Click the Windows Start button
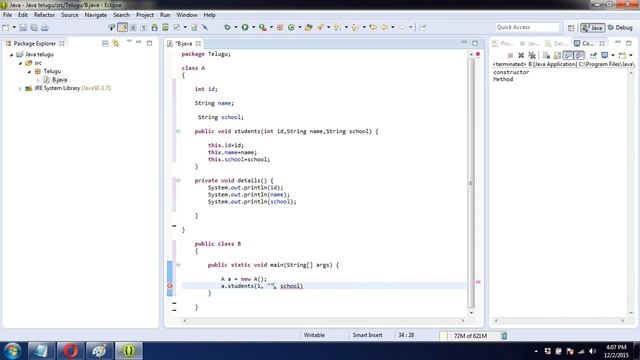 click(x=13, y=351)
